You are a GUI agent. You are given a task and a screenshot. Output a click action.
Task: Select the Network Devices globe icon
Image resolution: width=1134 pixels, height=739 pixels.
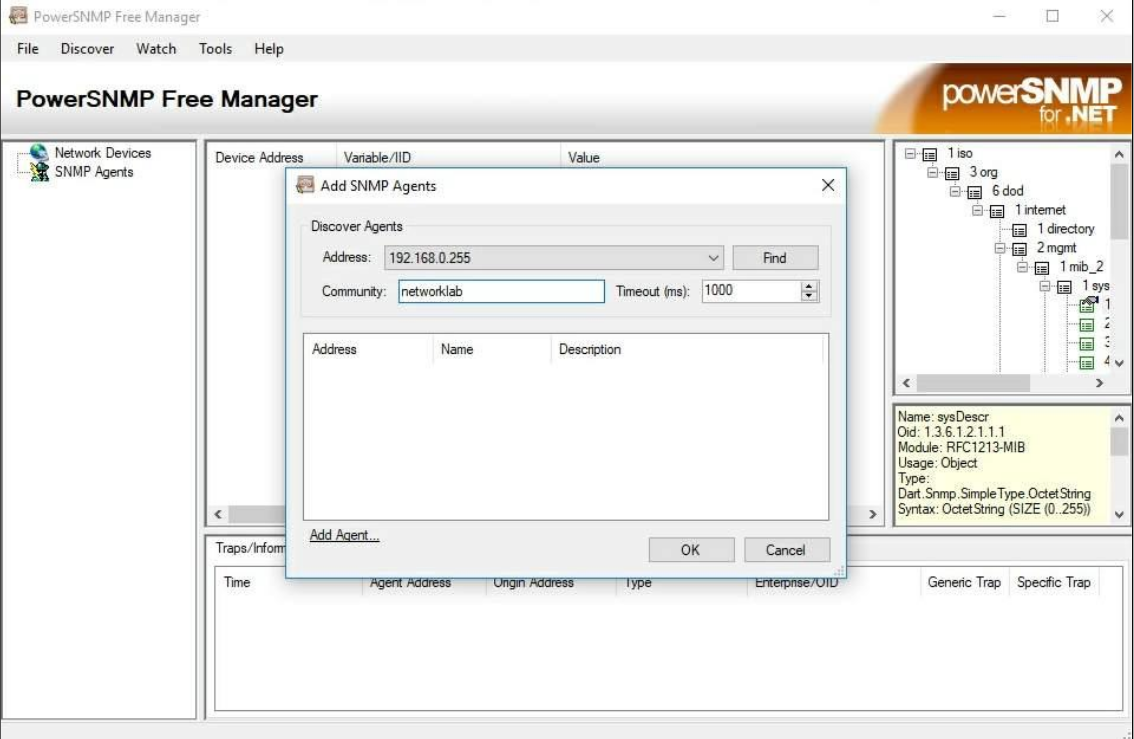(38, 153)
